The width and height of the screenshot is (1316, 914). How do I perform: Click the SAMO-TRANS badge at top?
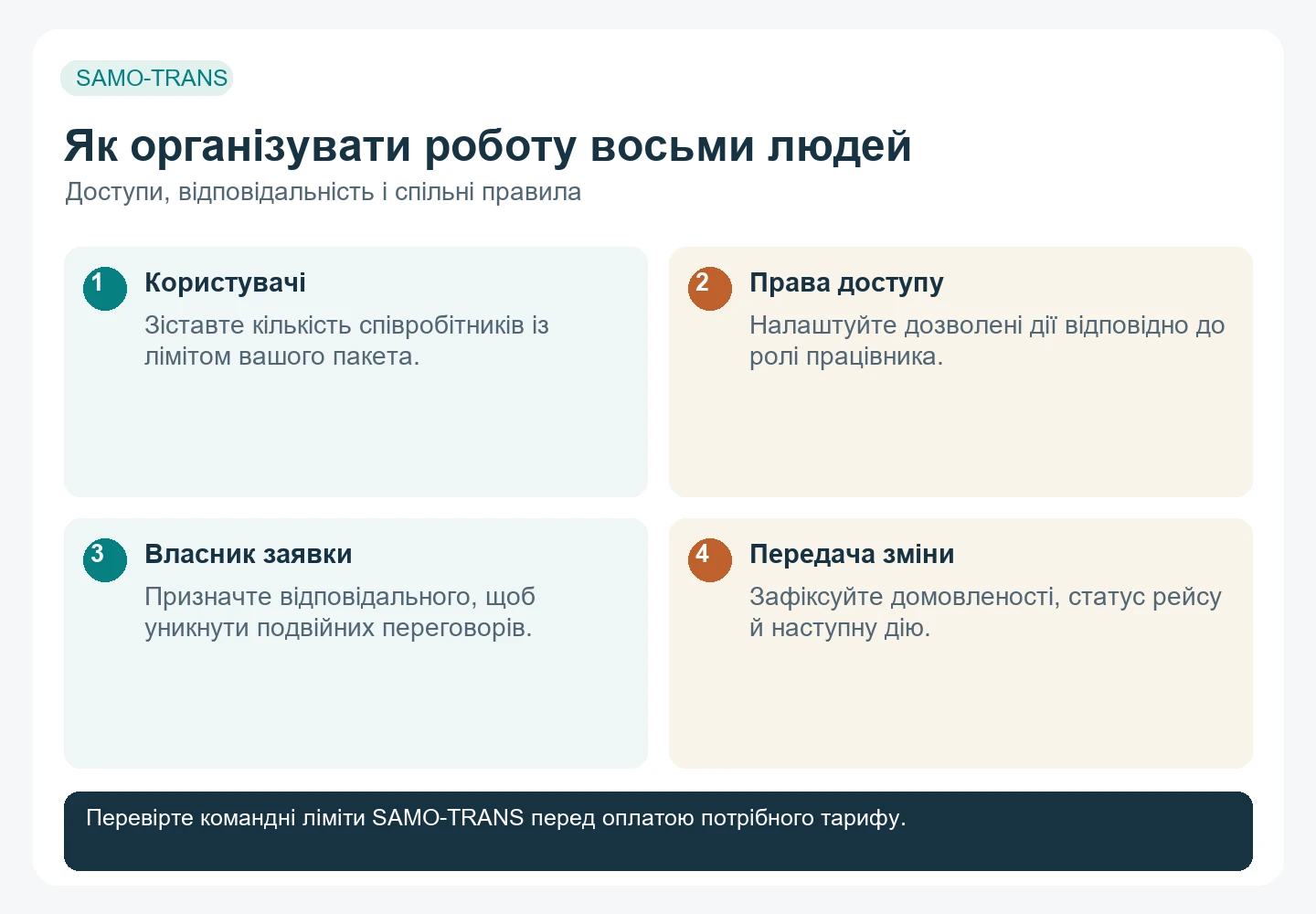click(x=147, y=79)
